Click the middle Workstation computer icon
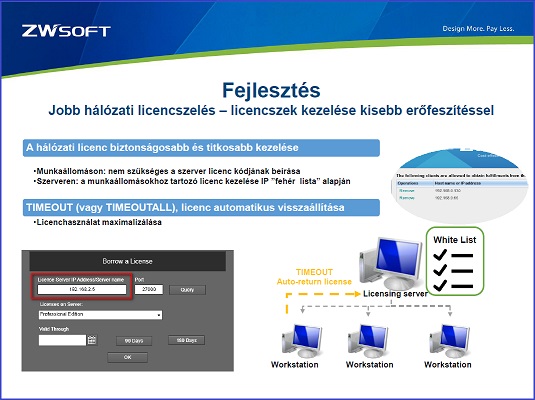The image size is (535, 400). (368, 341)
